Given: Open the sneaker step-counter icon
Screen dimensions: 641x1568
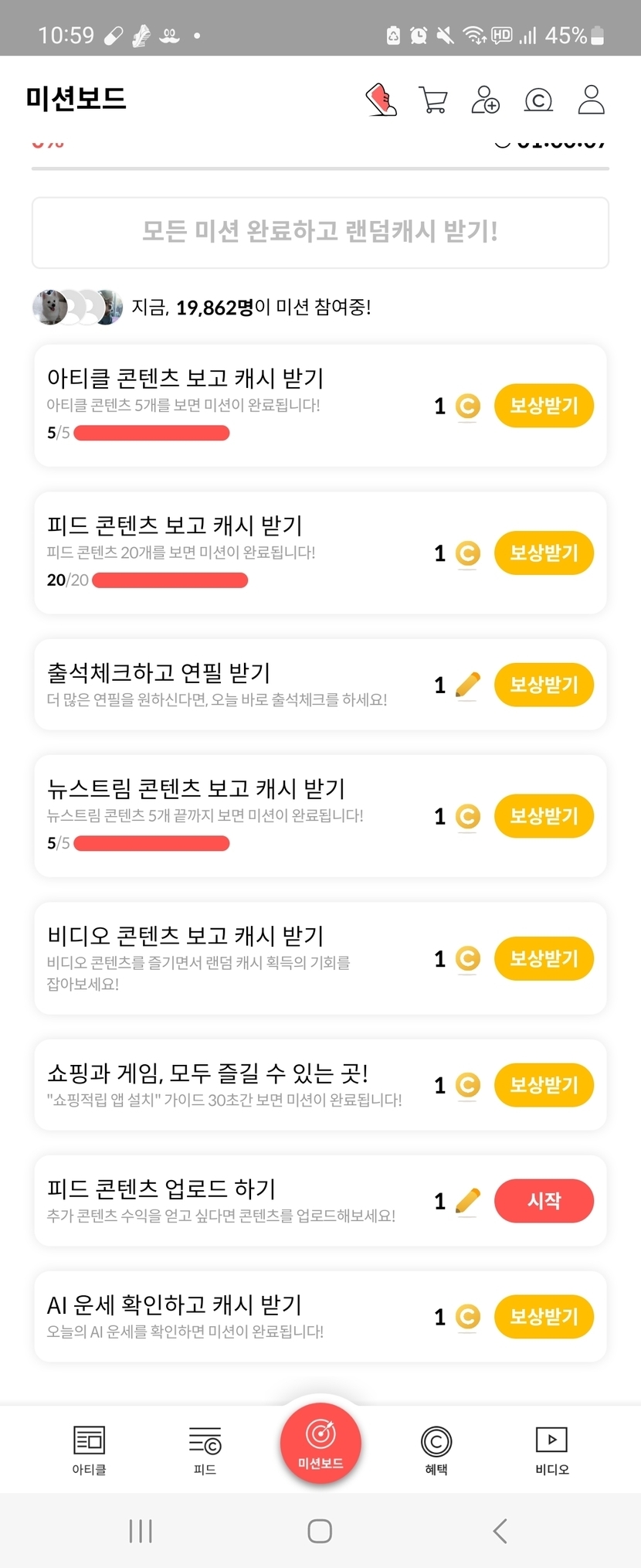Looking at the screenshot, I should pos(381,100).
